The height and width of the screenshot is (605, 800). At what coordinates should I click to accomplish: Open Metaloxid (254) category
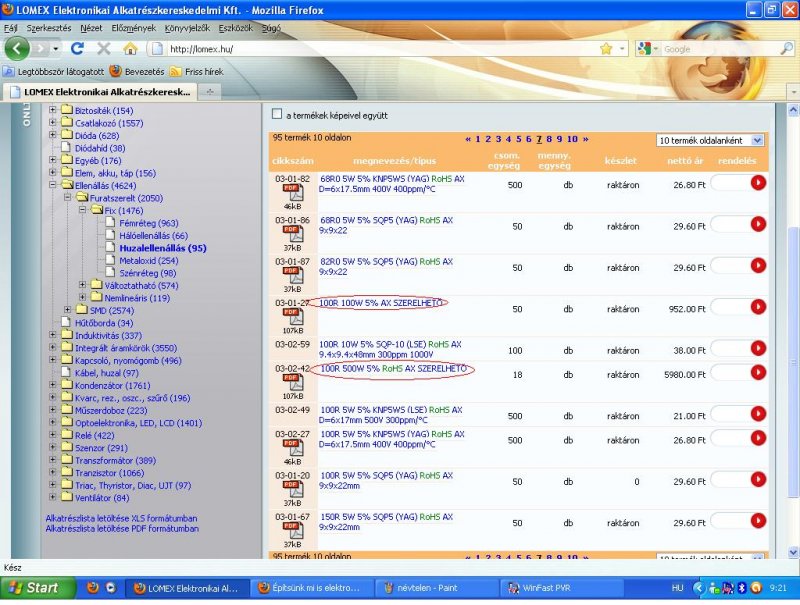149,261
